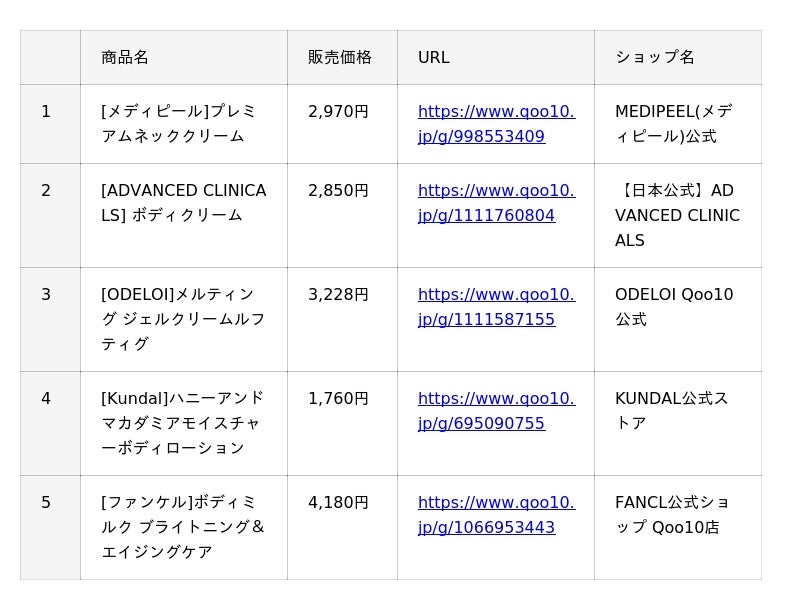Click the 商品名 column header
800x610 pixels.
125,57
